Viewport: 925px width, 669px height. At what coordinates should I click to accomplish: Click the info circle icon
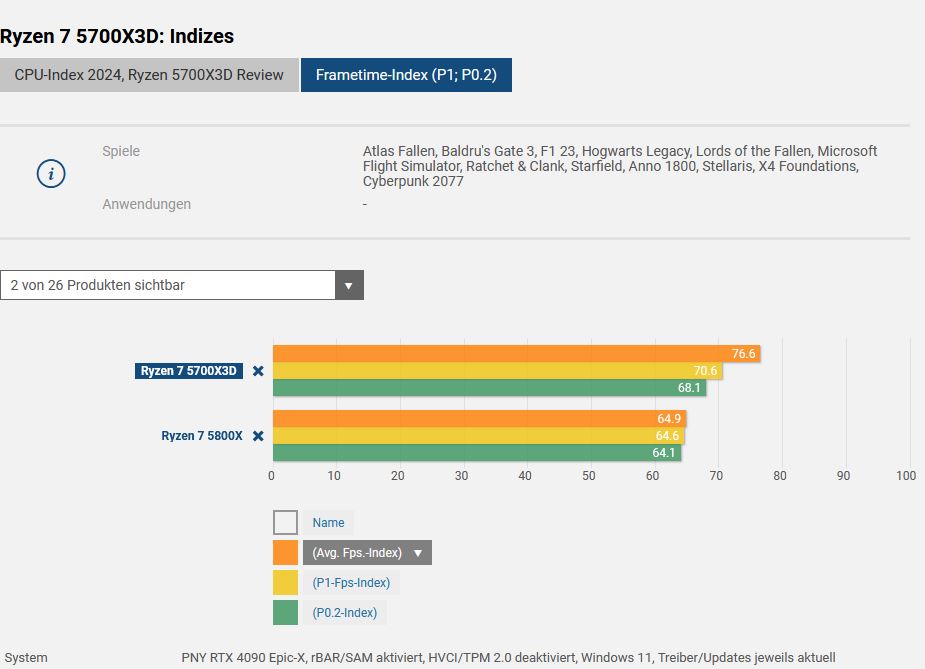tap(51, 174)
